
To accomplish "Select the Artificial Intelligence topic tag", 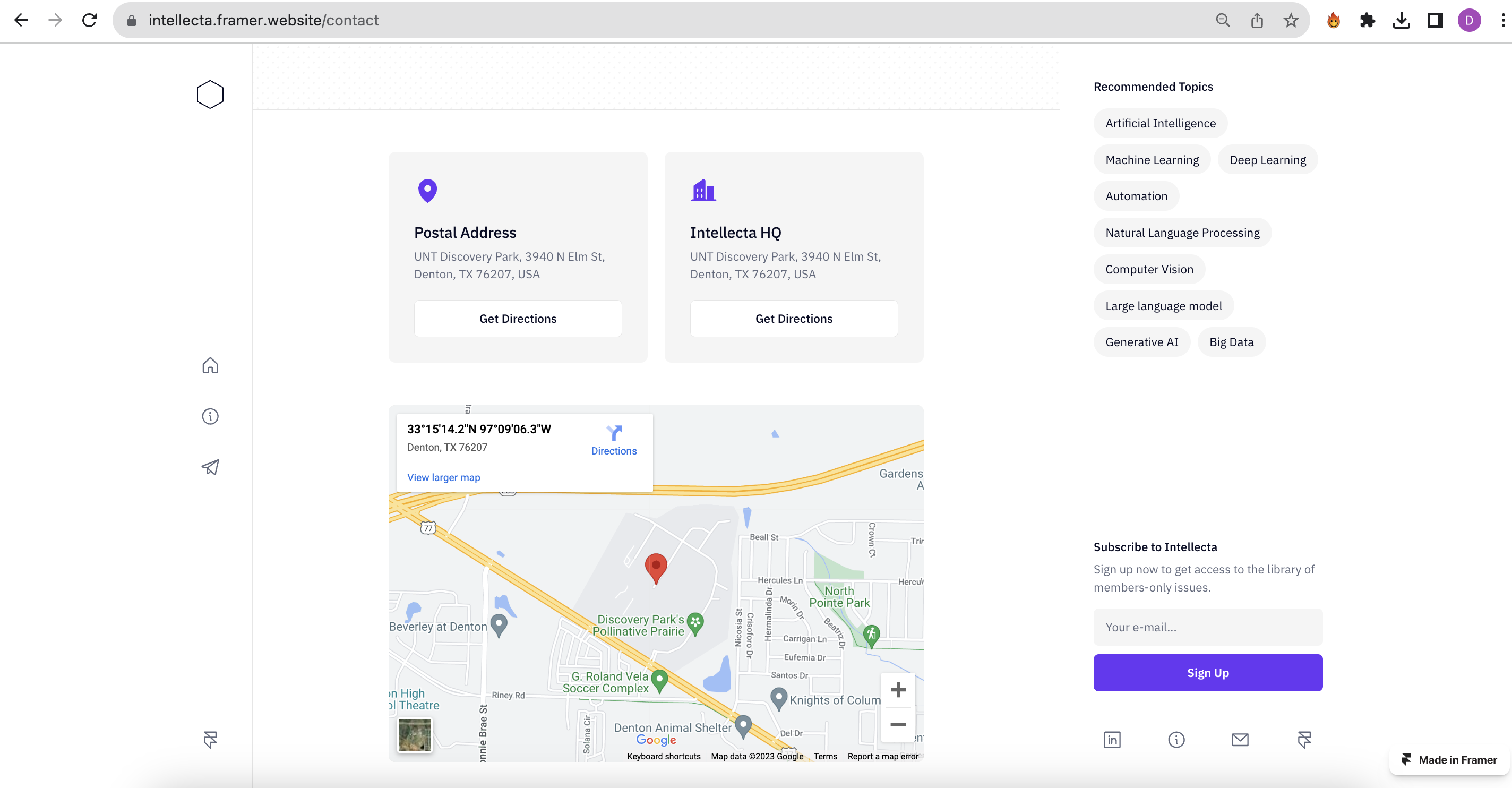I will (x=1161, y=123).
